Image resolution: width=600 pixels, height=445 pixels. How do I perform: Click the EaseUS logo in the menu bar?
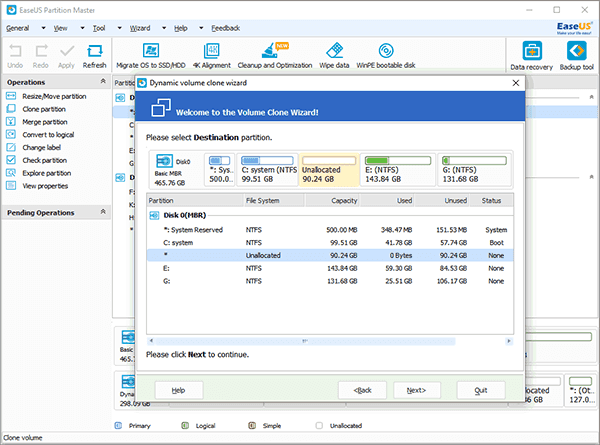(574, 28)
